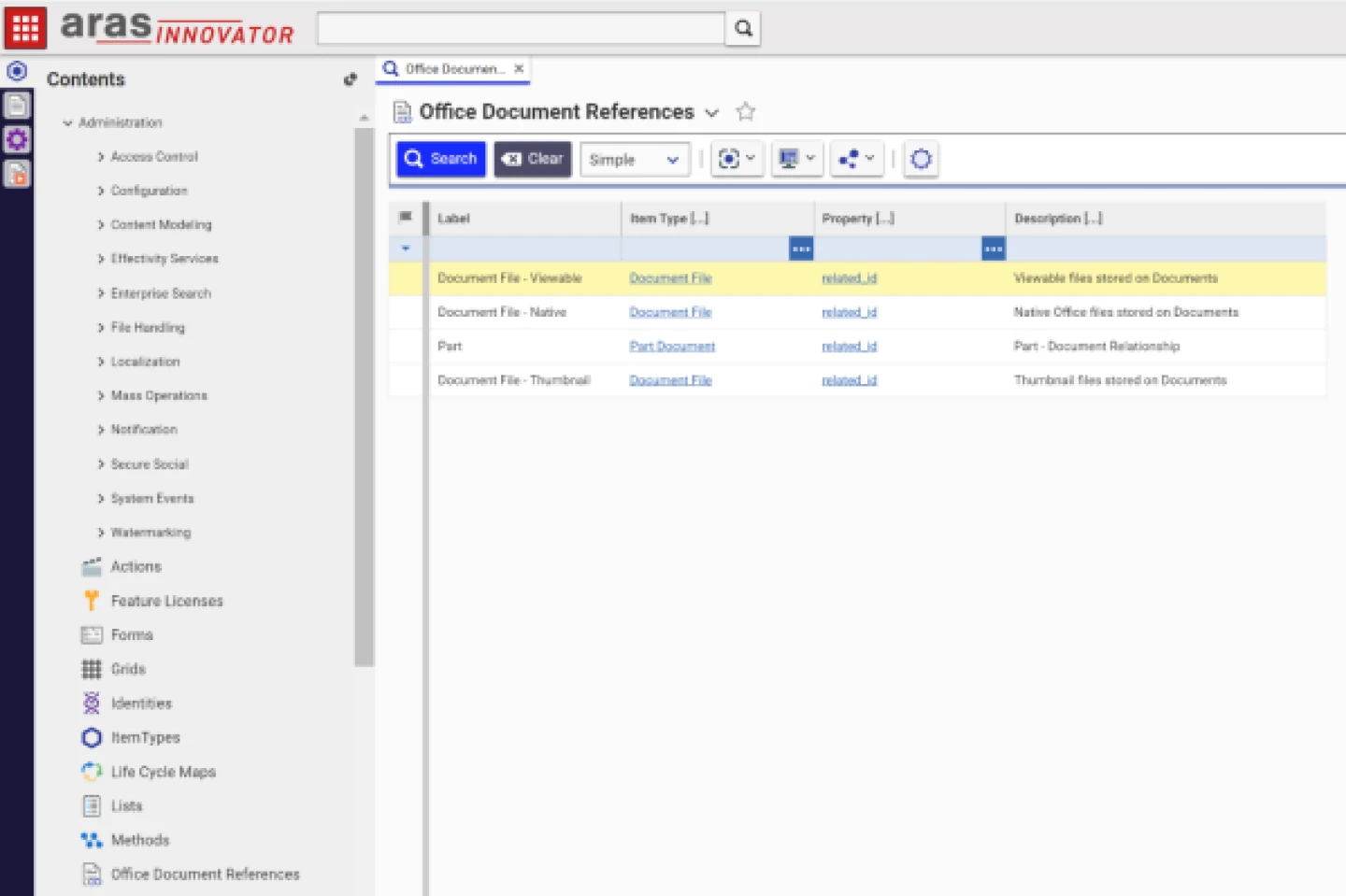Open Enterprise Search in the tree

pos(161,293)
